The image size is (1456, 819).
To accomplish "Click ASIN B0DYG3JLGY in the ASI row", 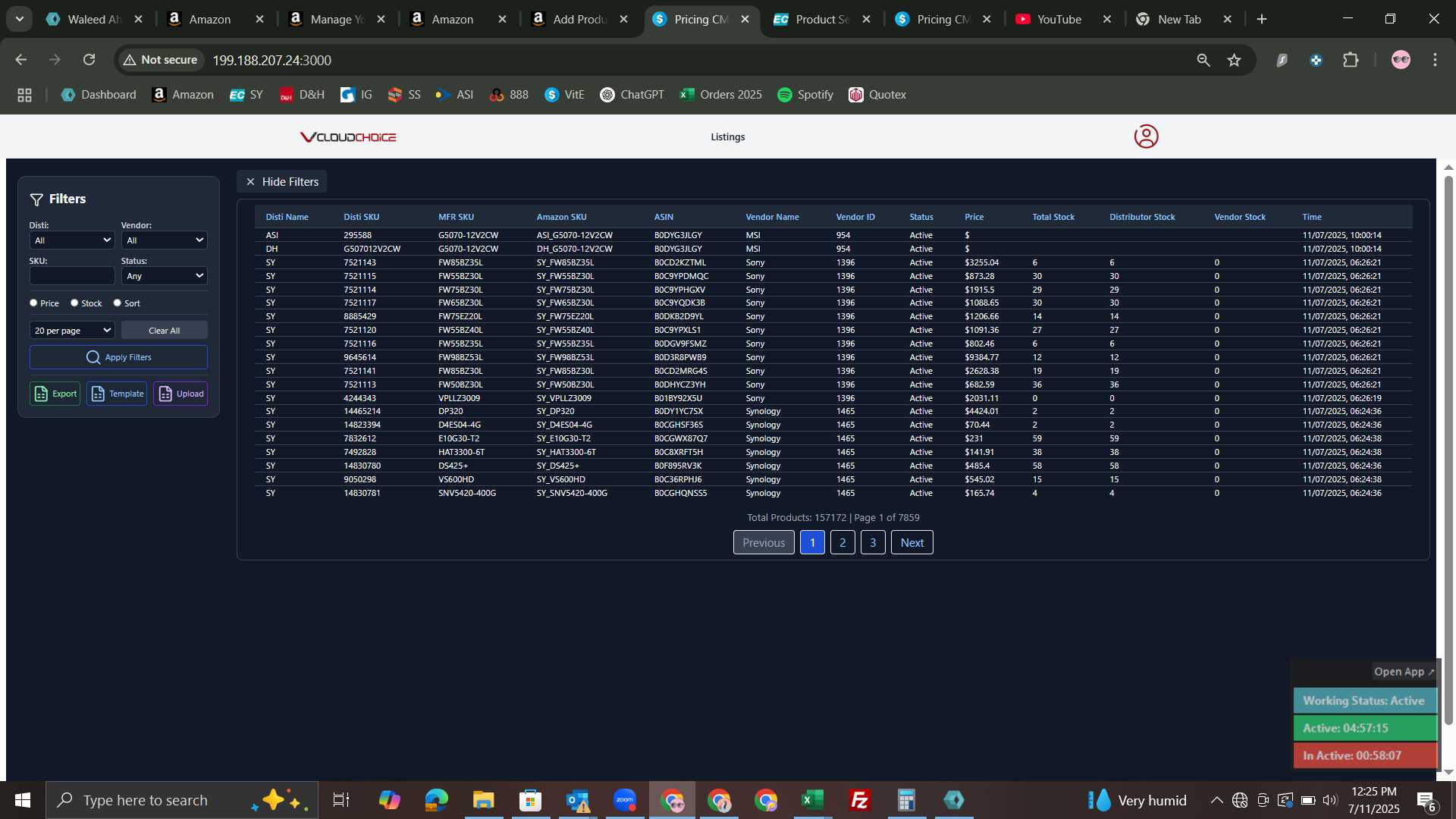I will point(678,235).
